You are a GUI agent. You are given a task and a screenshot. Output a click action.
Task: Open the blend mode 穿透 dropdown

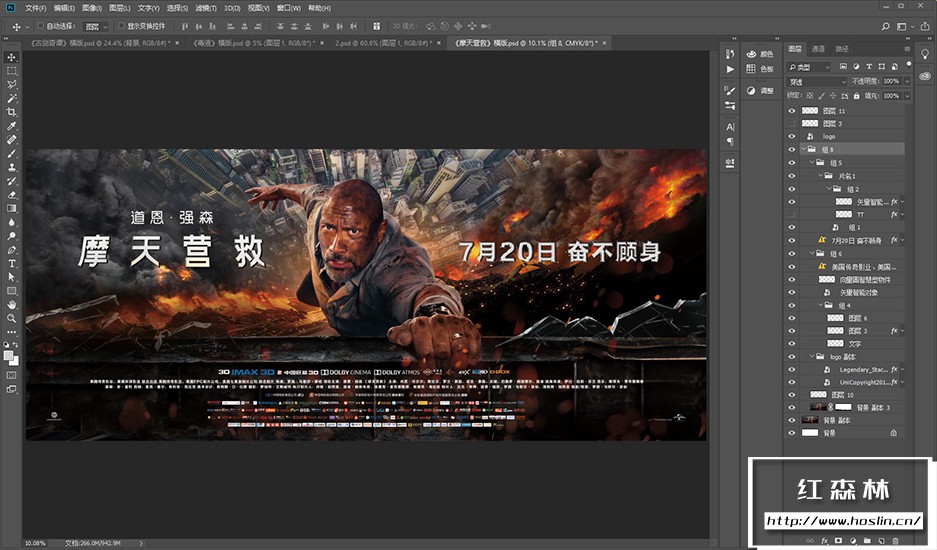pyautogui.click(x=817, y=81)
